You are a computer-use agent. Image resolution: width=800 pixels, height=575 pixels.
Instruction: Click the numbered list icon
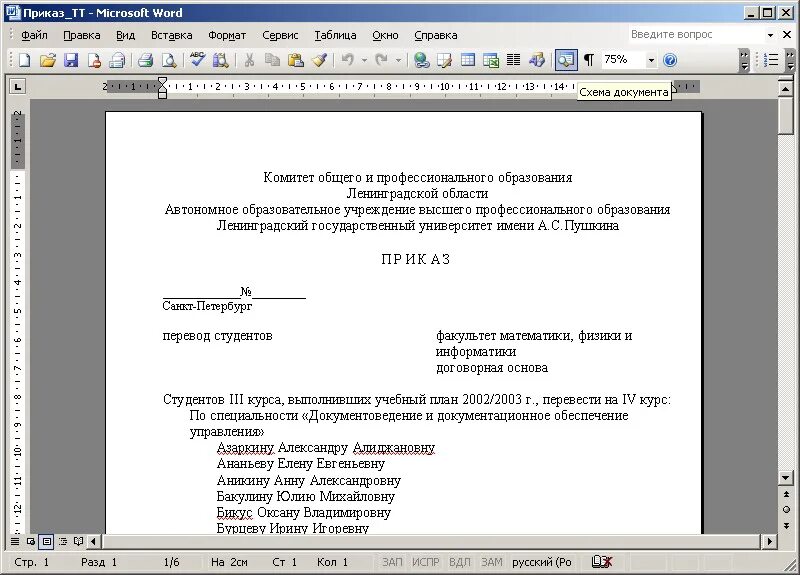click(771, 60)
